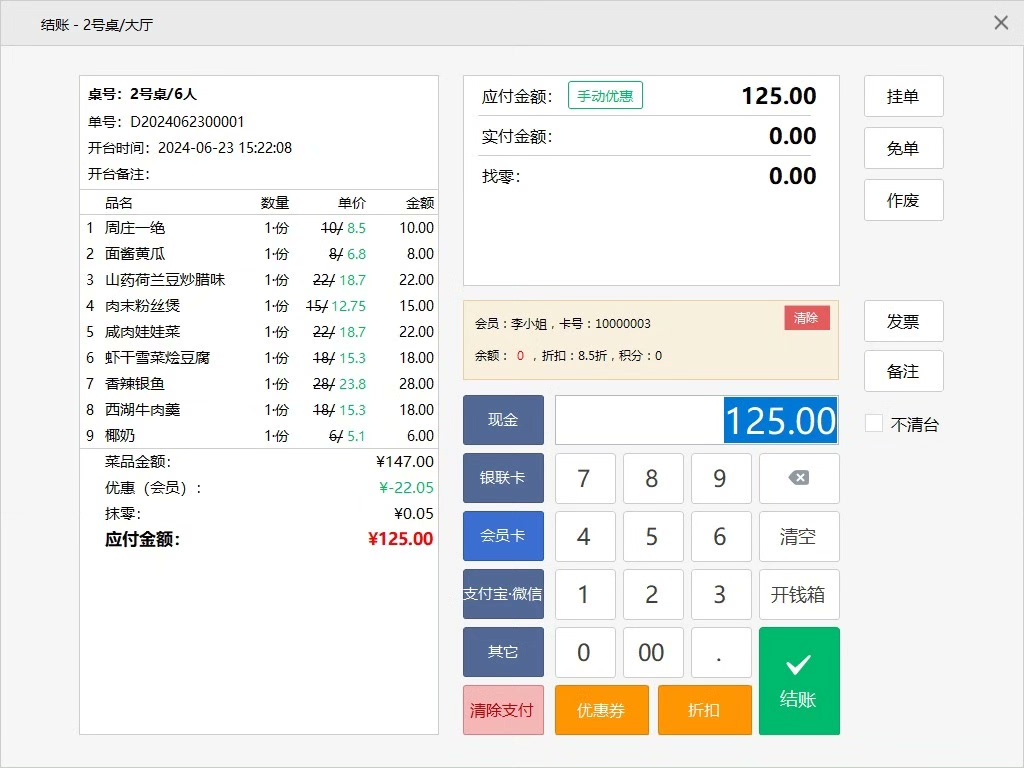Close the checkout dialog window

click(1001, 23)
